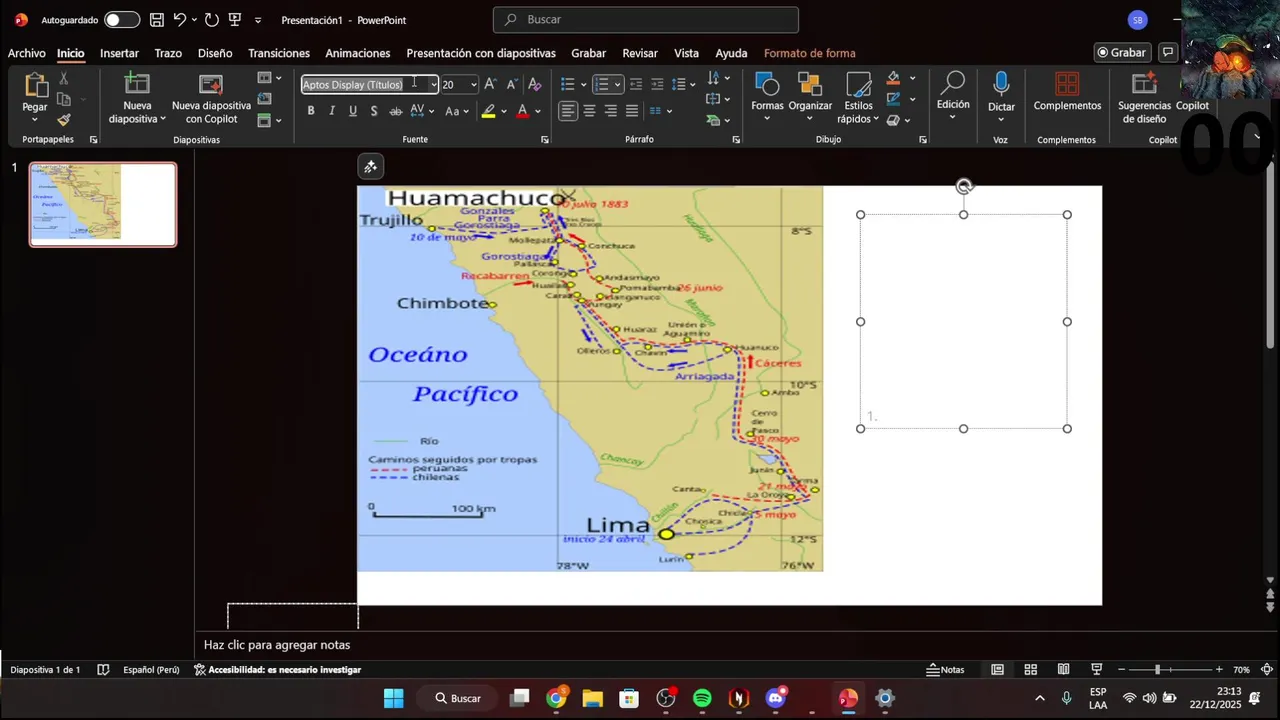The height and width of the screenshot is (720, 1280).
Task: Select the Format Painter brush icon
Action: tap(64, 120)
